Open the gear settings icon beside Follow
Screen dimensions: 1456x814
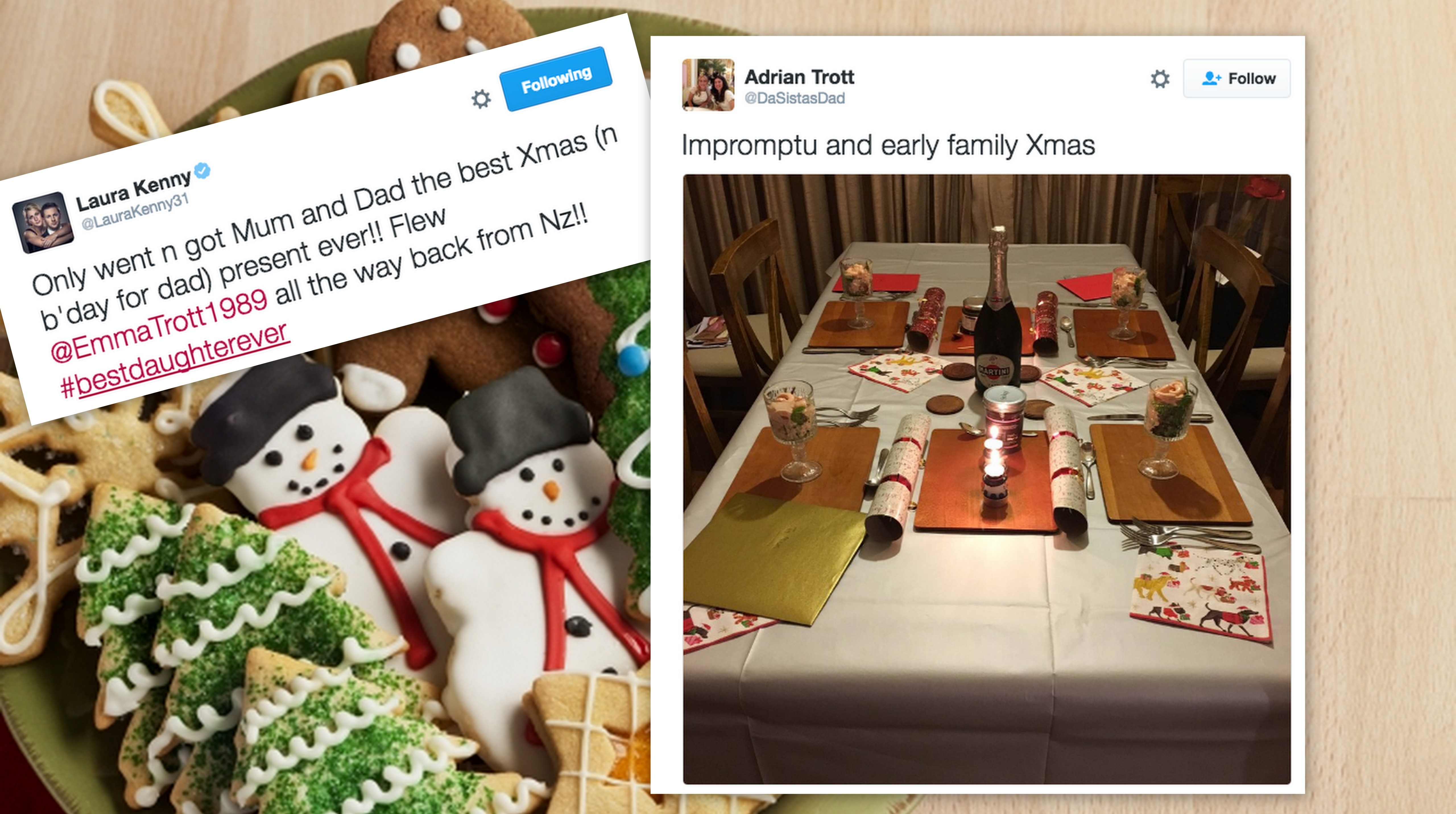click(1160, 79)
